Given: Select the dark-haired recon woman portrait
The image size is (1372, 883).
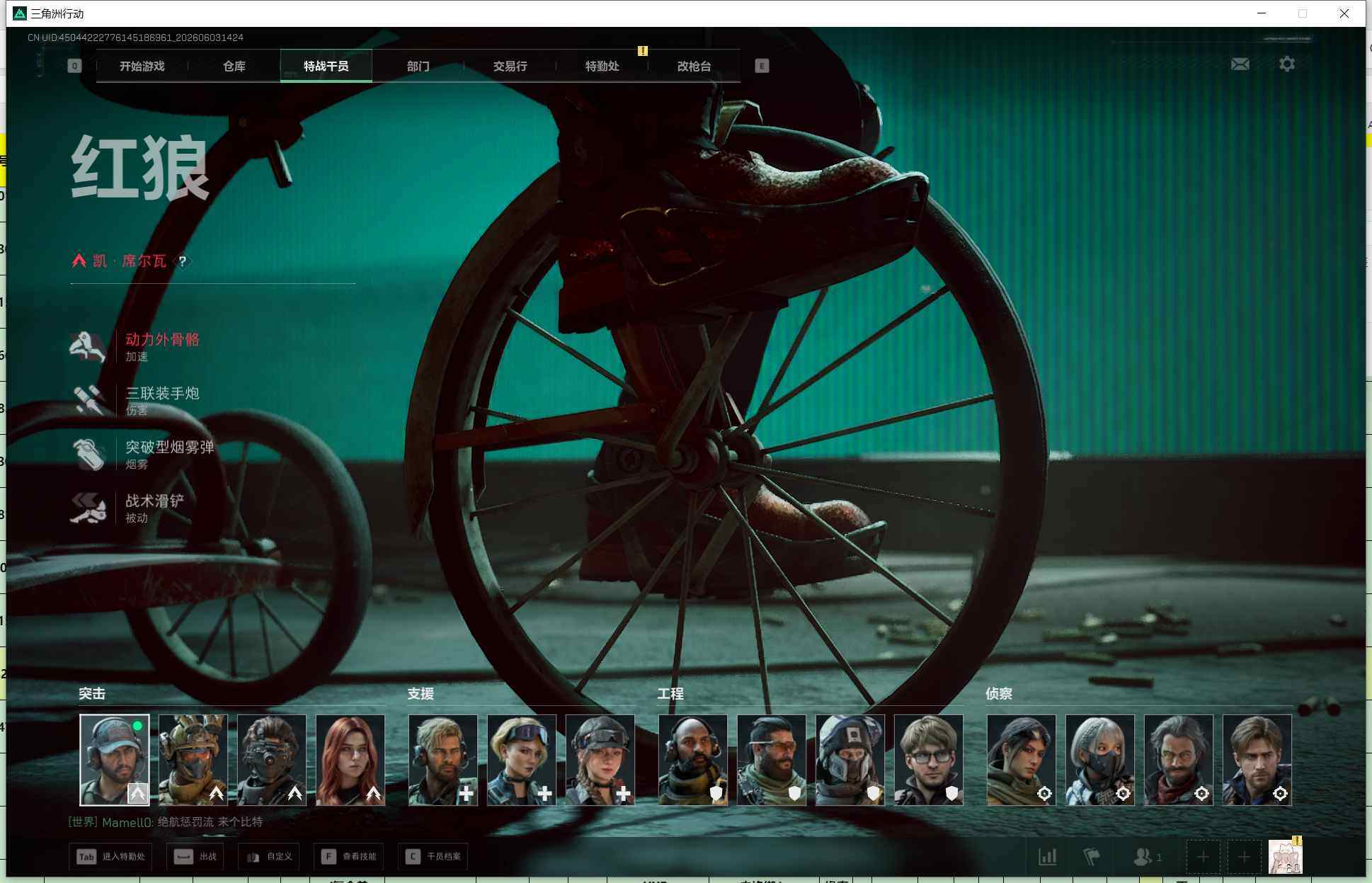Looking at the screenshot, I should (x=1022, y=760).
